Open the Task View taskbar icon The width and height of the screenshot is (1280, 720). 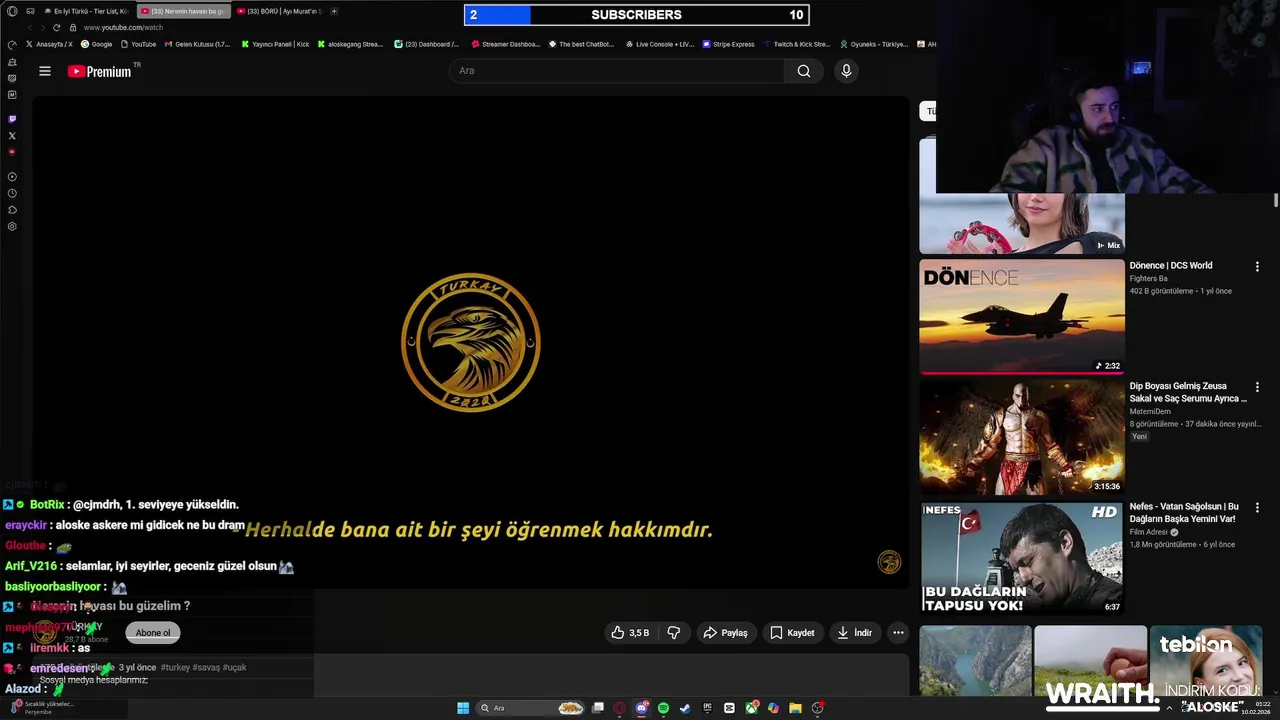click(x=597, y=708)
